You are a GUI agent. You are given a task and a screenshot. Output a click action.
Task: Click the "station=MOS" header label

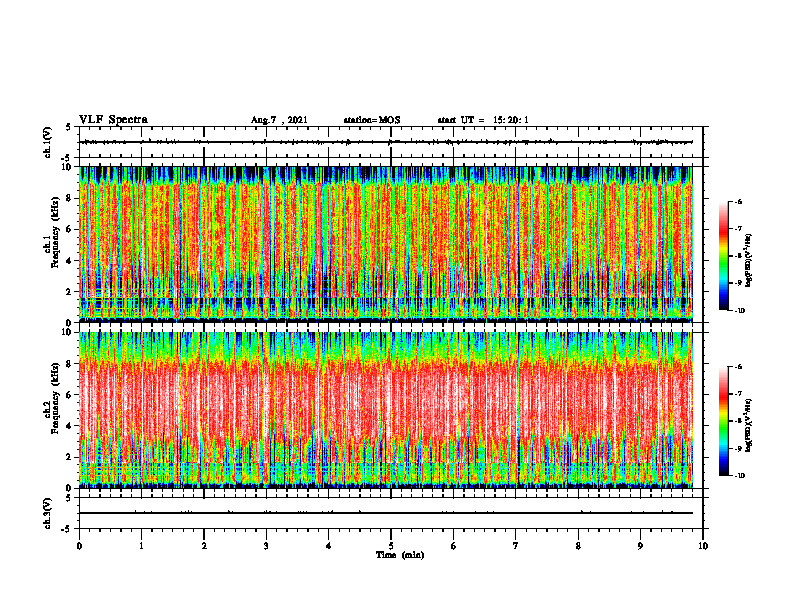(372, 120)
